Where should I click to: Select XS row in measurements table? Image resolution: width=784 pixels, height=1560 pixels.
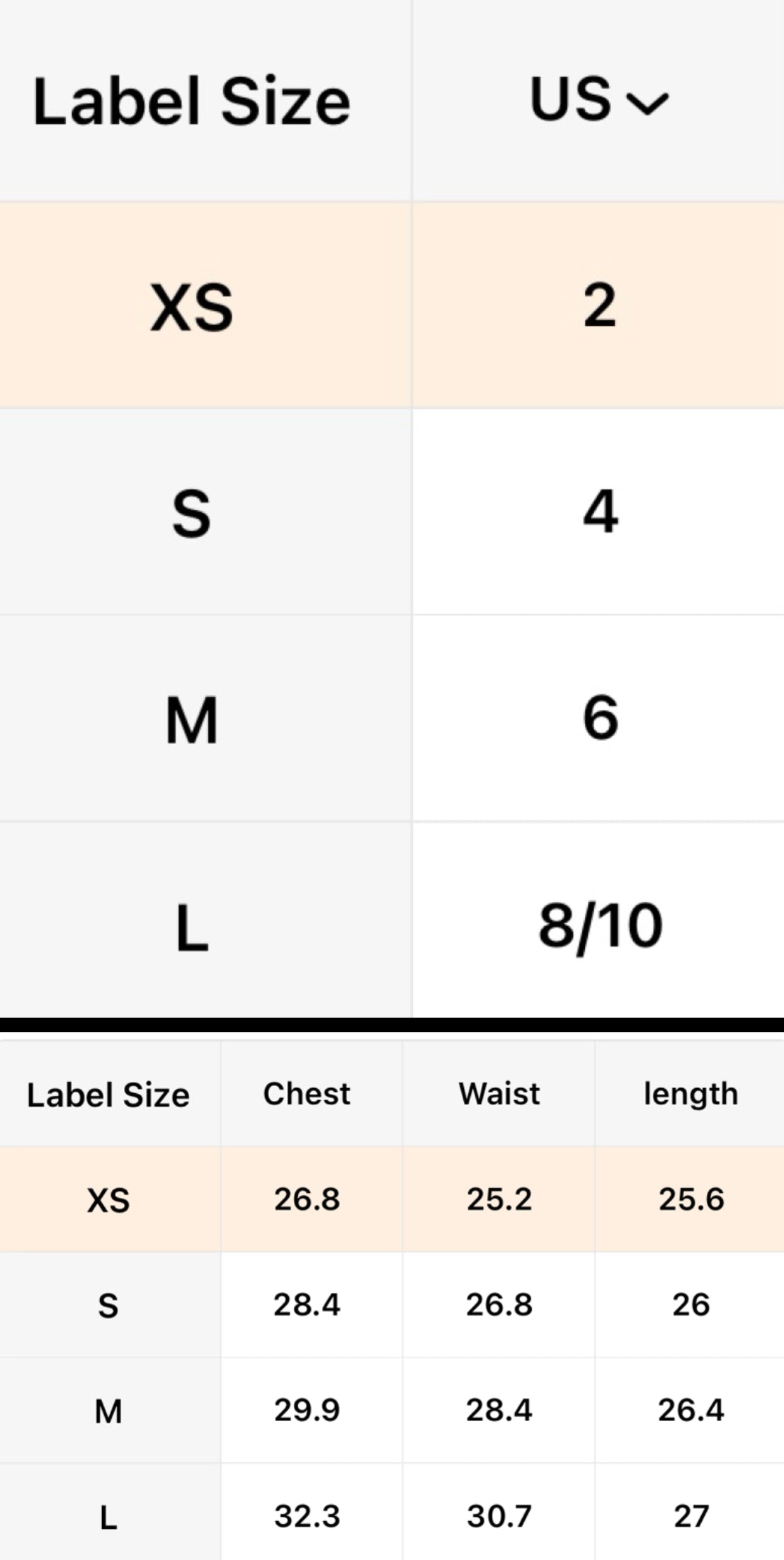point(108,1200)
